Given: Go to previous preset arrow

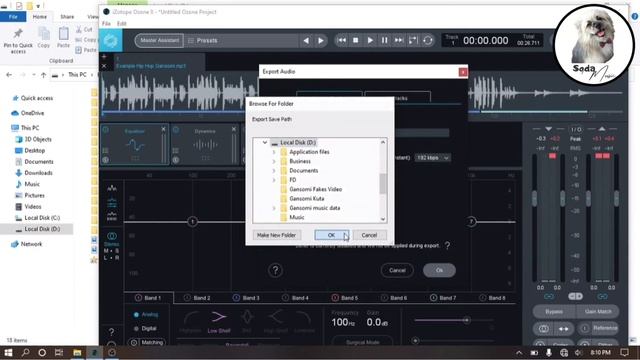Looking at the screenshot, I should (x=306, y=40).
